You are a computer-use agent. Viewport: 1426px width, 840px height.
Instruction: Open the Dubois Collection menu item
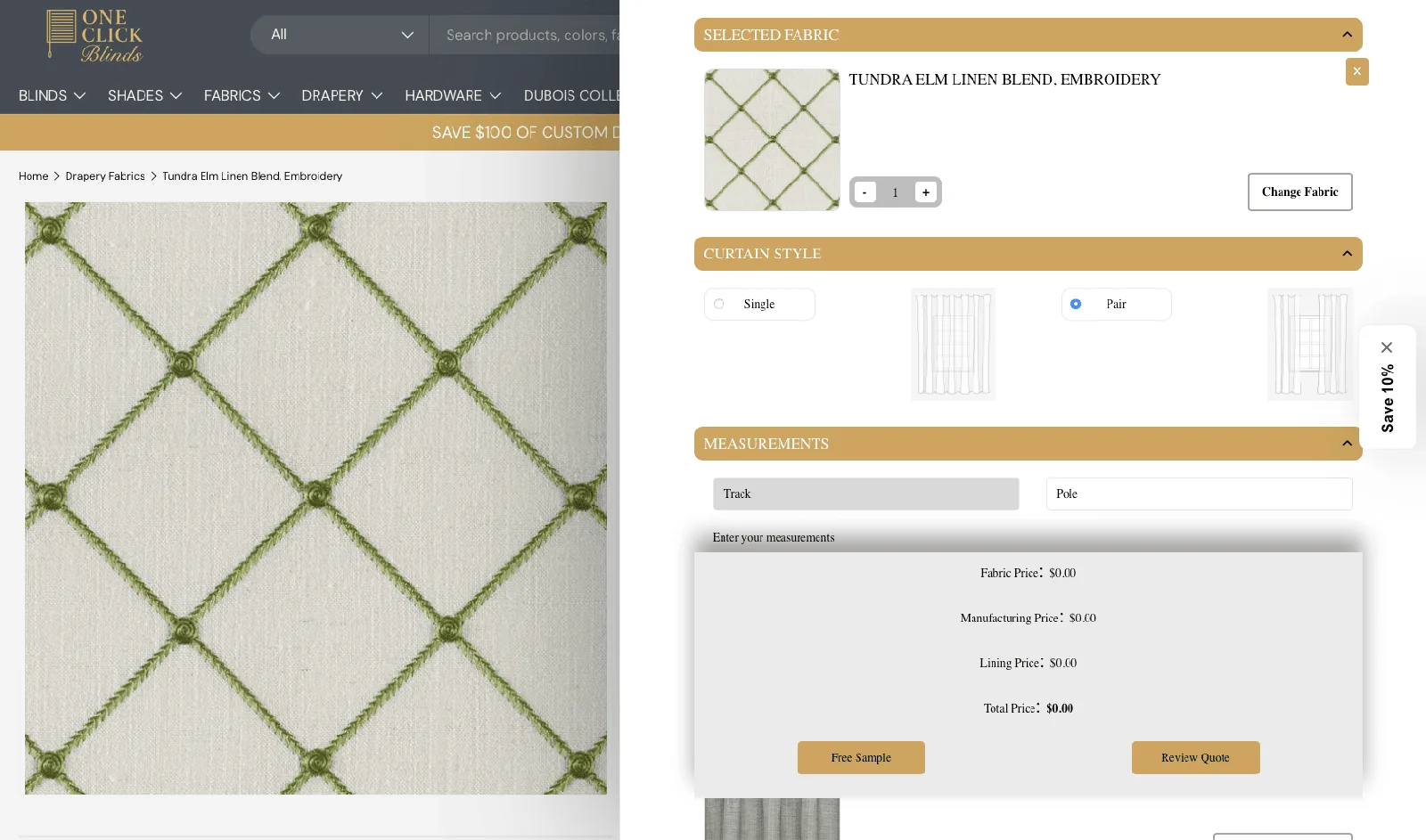pos(571,95)
